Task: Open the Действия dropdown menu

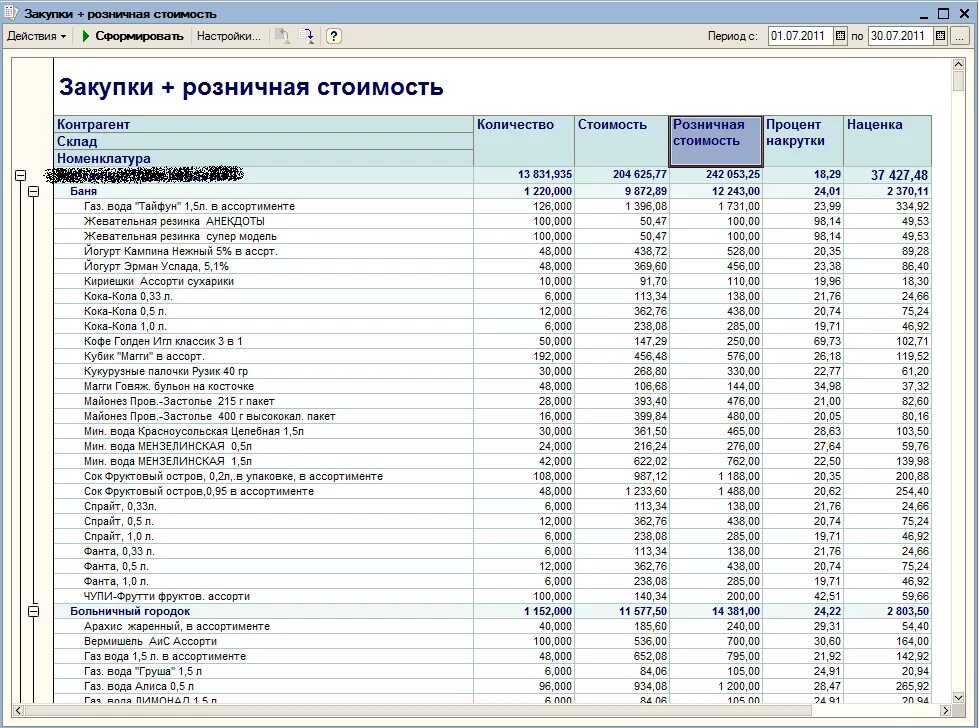Action: [36, 36]
